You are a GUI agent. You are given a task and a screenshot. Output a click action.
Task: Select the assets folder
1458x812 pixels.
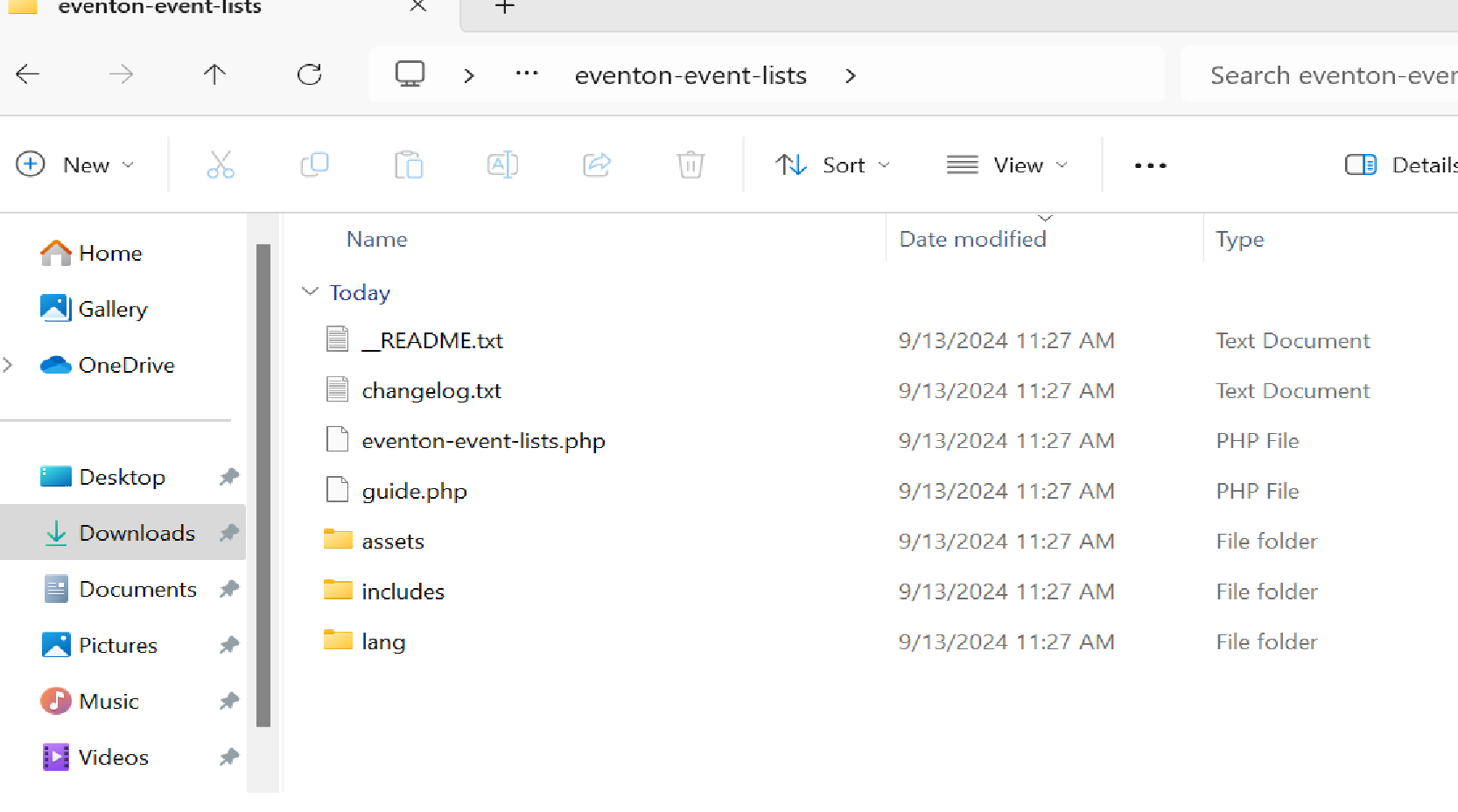point(393,541)
